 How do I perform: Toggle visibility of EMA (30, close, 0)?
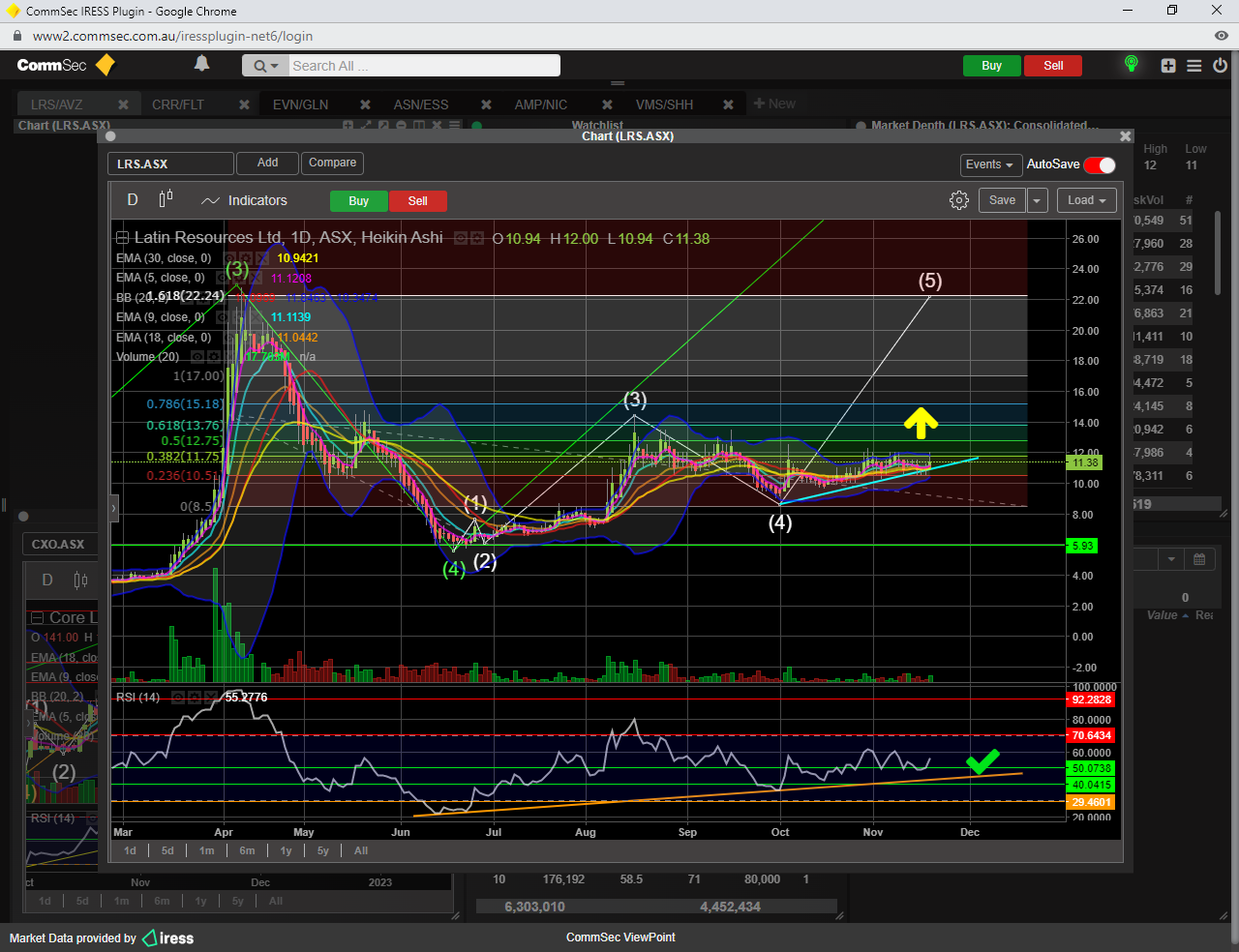[x=229, y=258]
